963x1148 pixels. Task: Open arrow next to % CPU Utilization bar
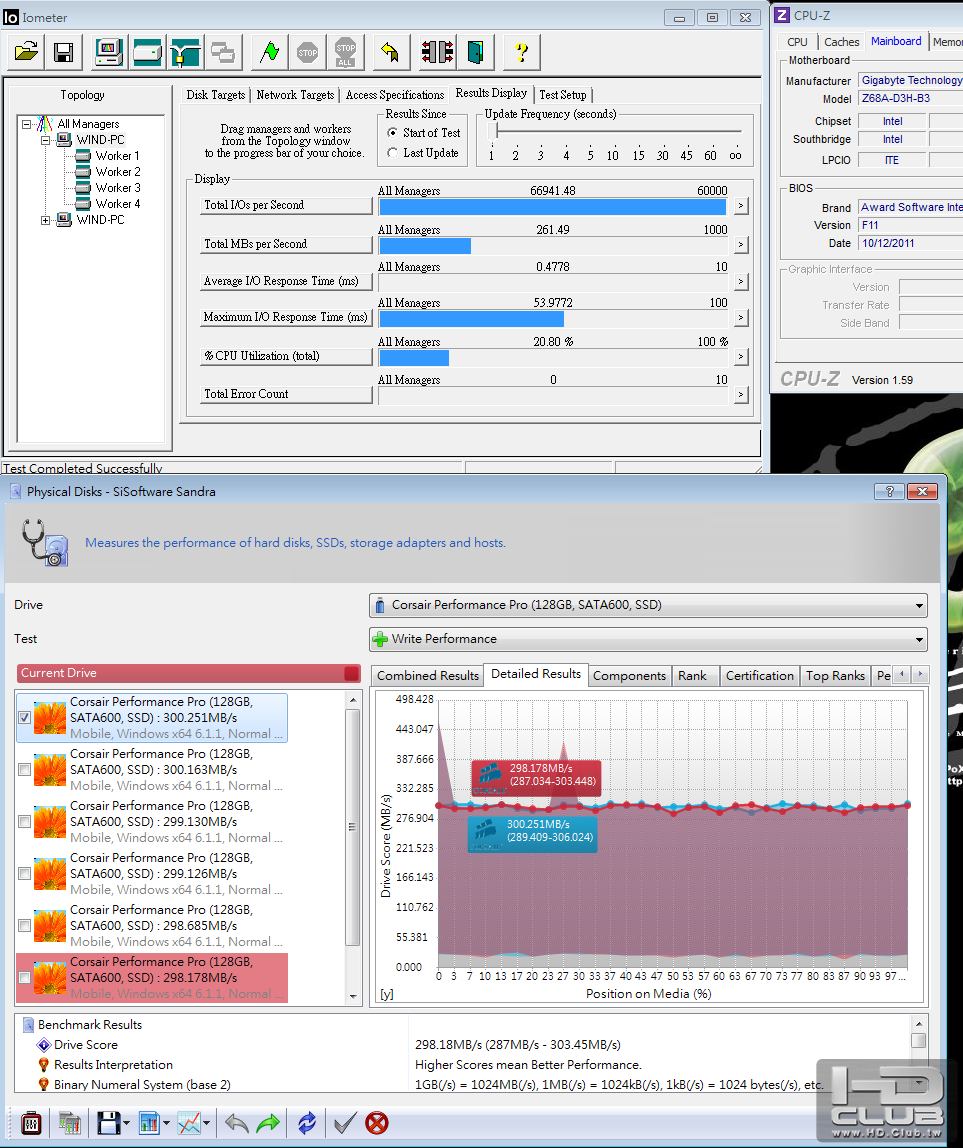(740, 357)
